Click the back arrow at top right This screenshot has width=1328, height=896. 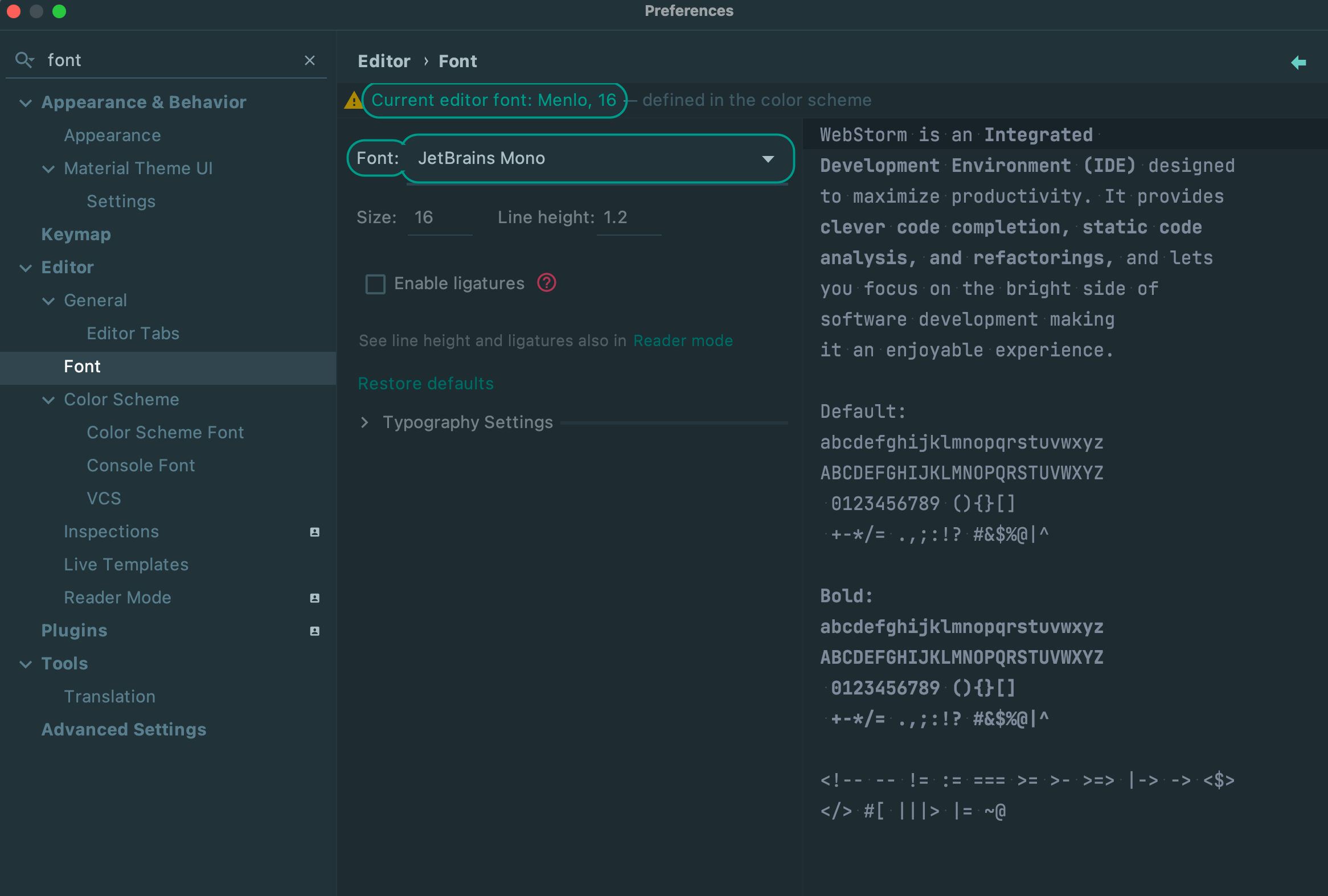click(1299, 63)
